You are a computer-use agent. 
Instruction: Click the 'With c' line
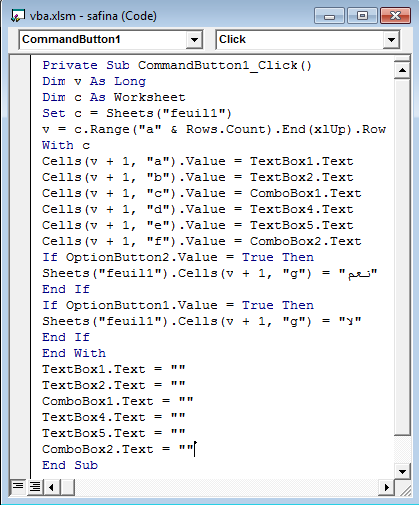coord(66,145)
